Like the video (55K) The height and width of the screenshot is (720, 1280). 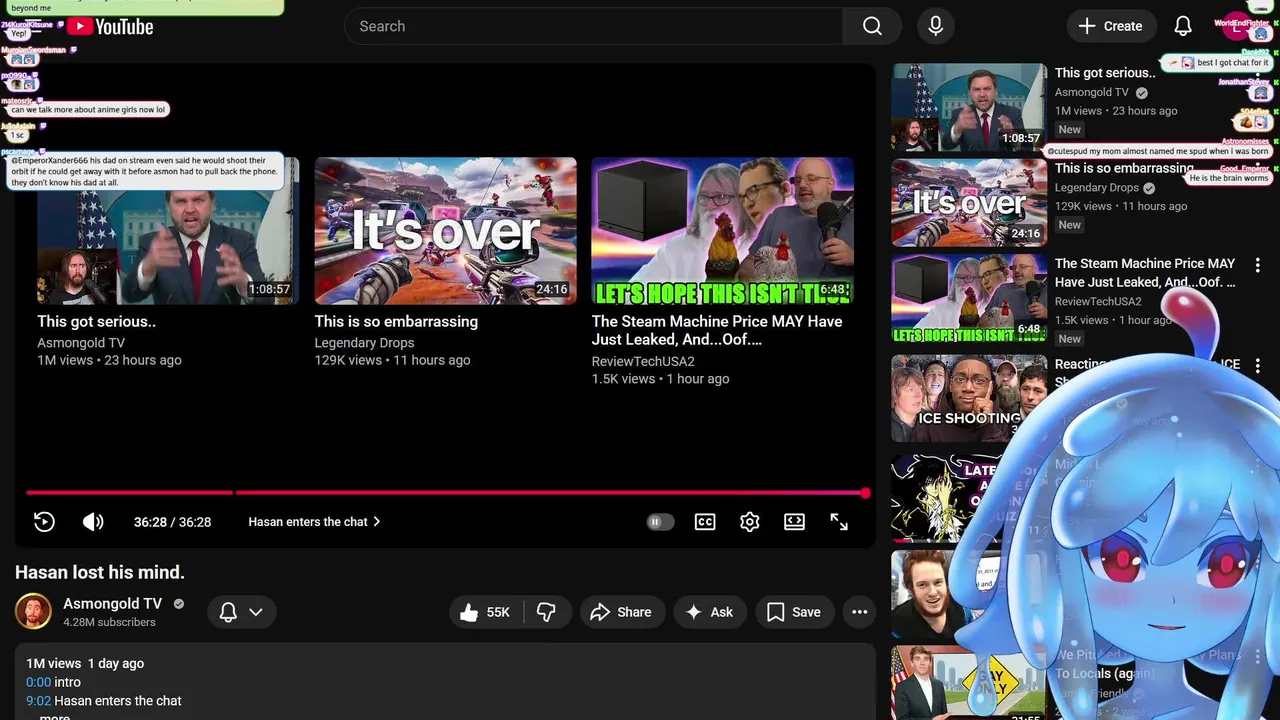click(486, 612)
